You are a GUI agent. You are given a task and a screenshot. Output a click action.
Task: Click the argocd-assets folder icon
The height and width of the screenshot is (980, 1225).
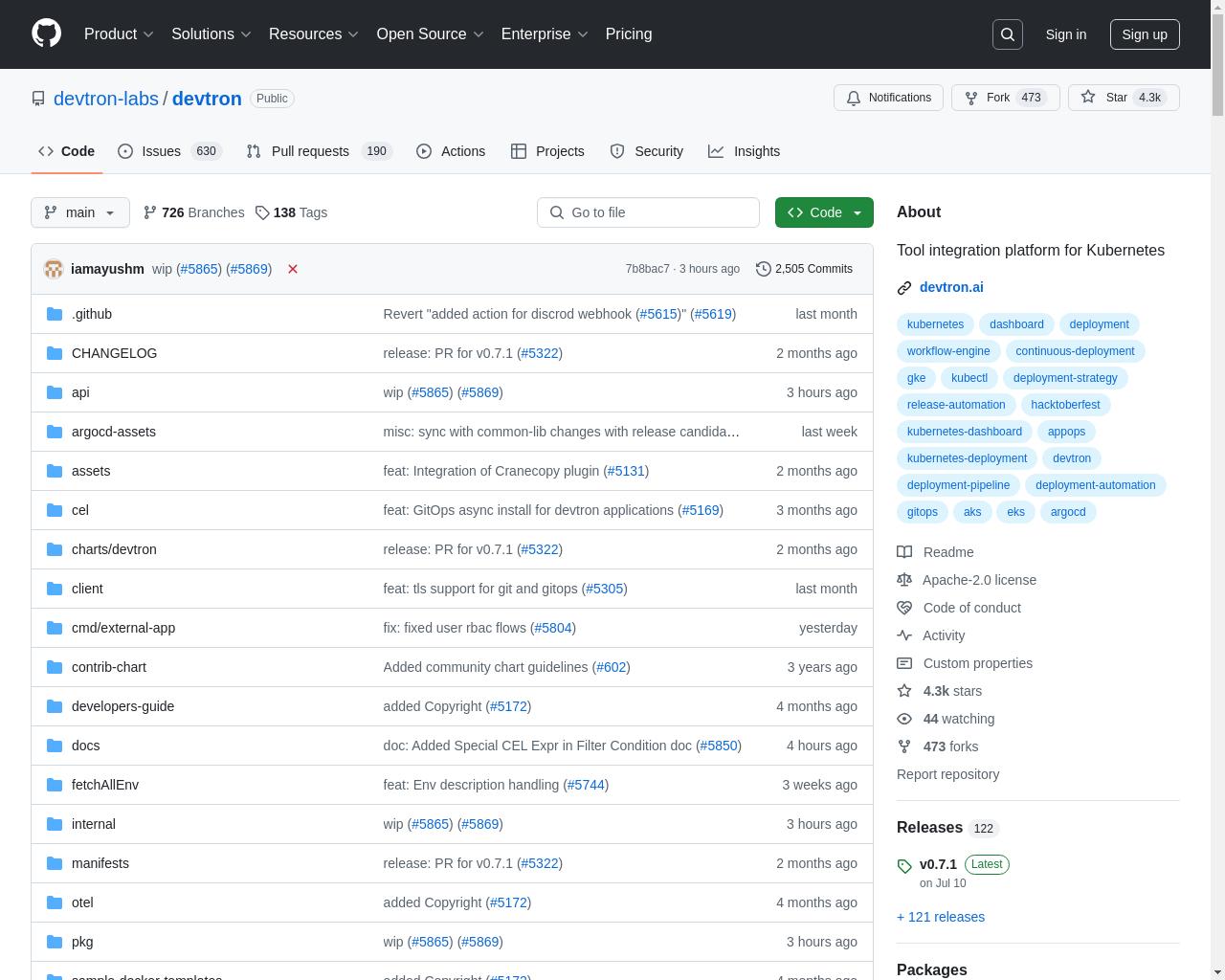55,432
